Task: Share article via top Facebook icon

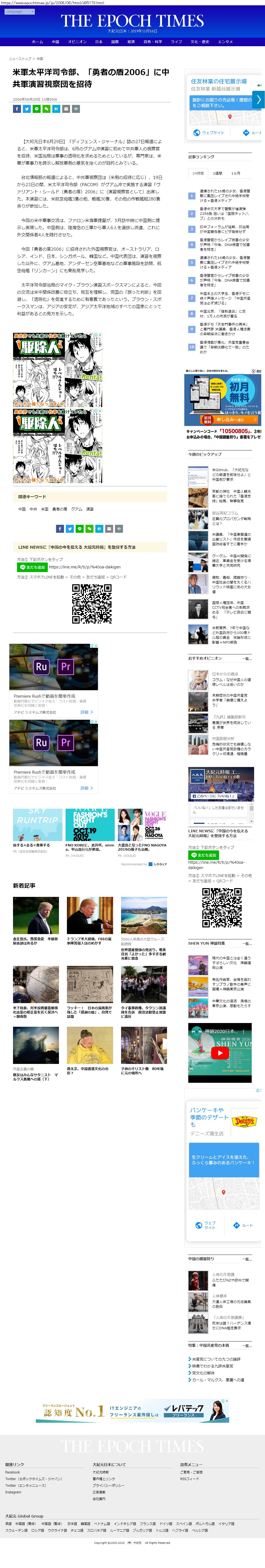Action: pos(16,109)
